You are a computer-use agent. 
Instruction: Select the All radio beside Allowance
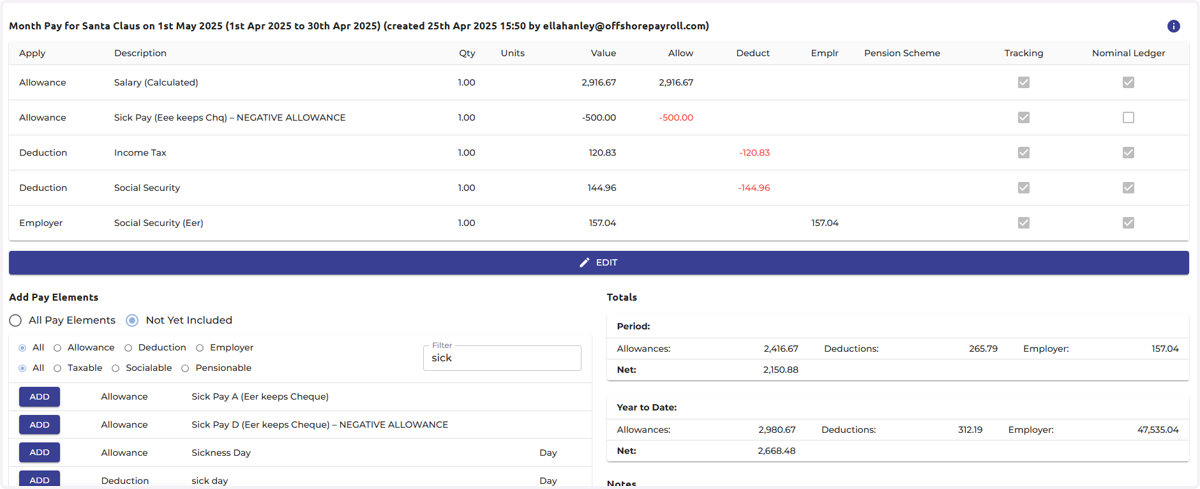[23, 348]
